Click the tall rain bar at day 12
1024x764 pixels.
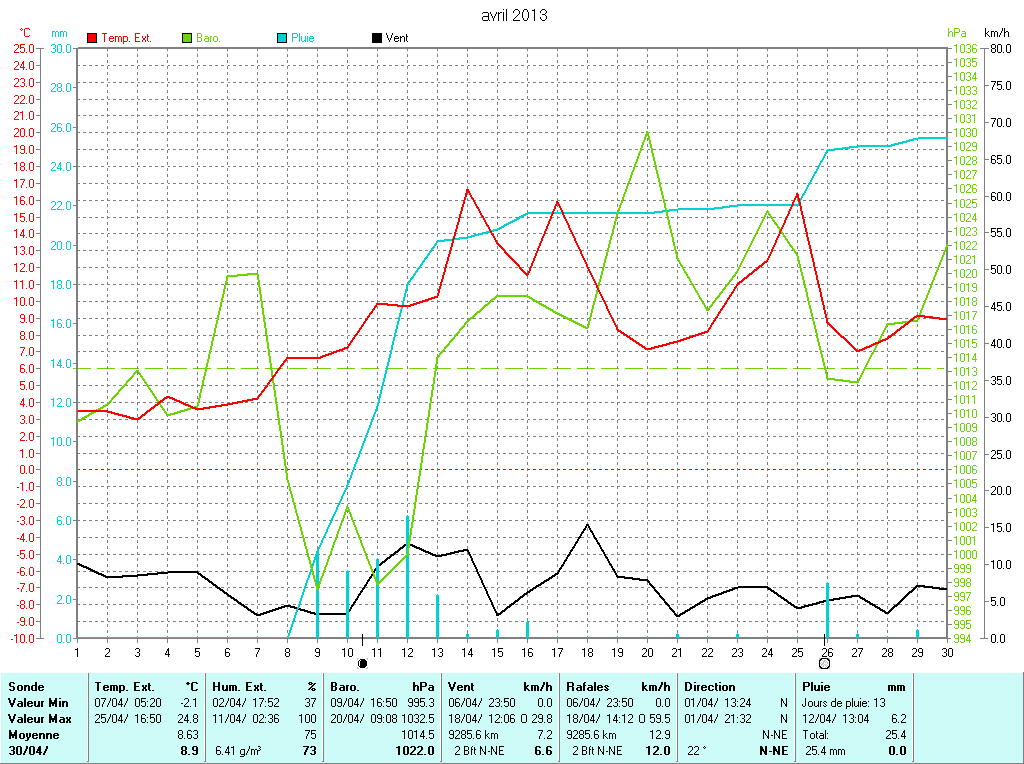[x=407, y=580]
